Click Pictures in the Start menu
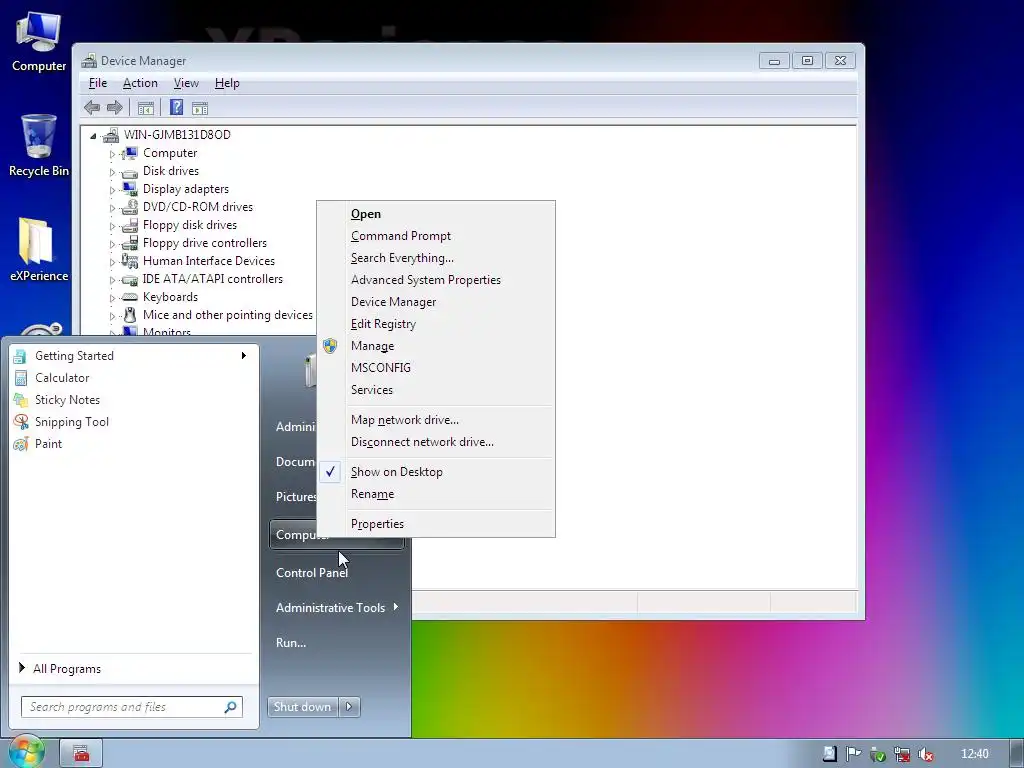 point(296,497)
